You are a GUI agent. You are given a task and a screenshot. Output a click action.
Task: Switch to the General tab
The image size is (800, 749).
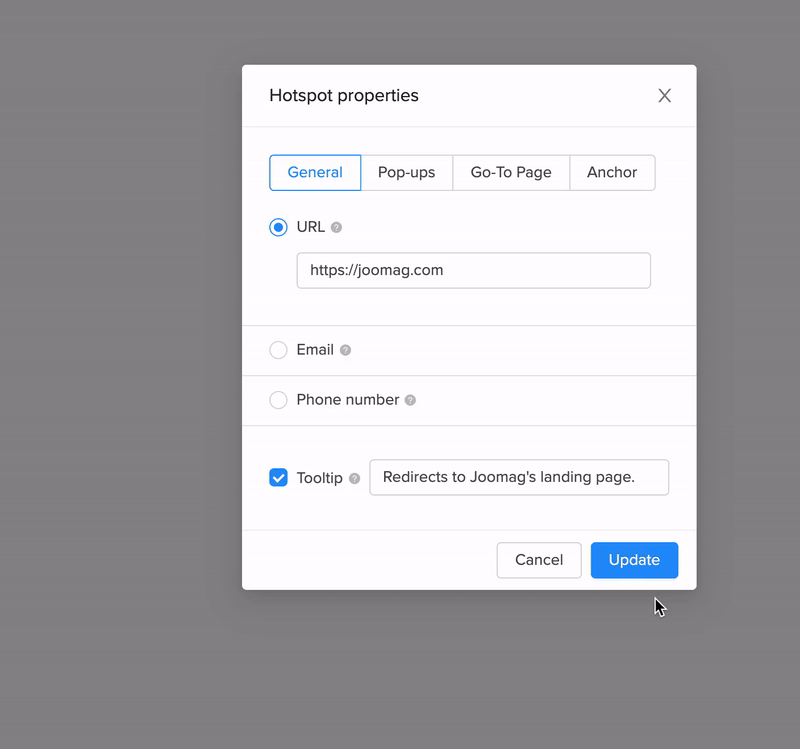click(x=315, y=172)
